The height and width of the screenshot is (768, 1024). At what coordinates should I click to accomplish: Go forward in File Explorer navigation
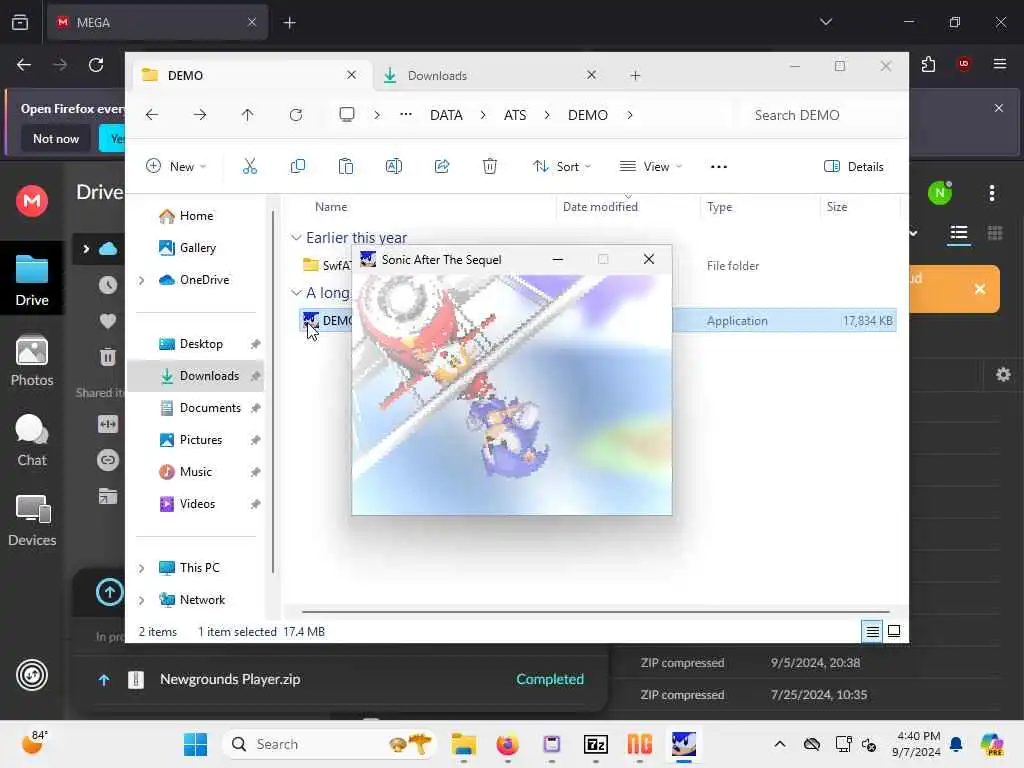200,115
